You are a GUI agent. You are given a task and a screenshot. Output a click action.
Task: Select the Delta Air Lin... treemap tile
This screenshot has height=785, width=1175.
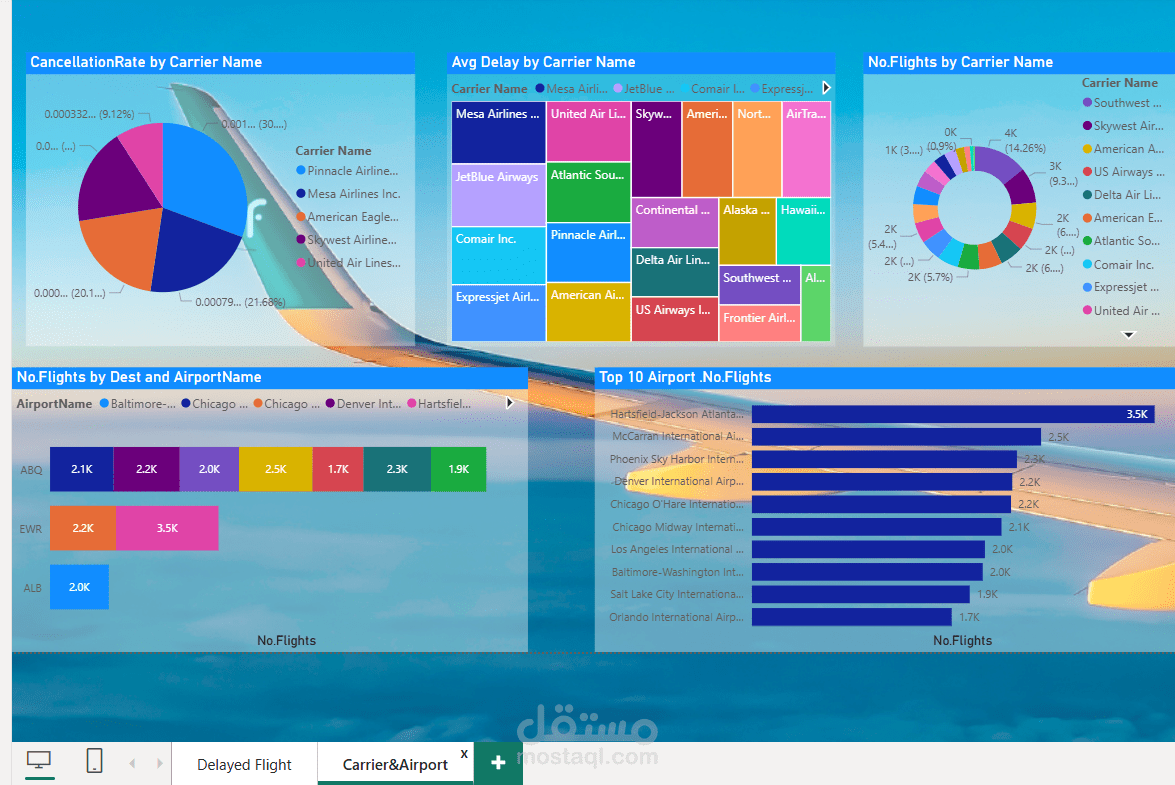674,273
